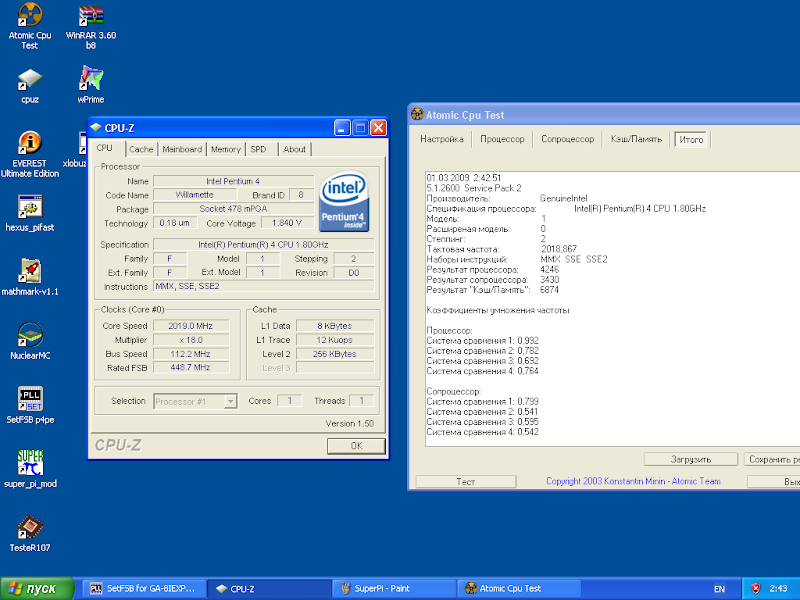Minimize the CPU-Z window
Screen dimensions: 800x600
pyautogui.click(x=342, y=128)
